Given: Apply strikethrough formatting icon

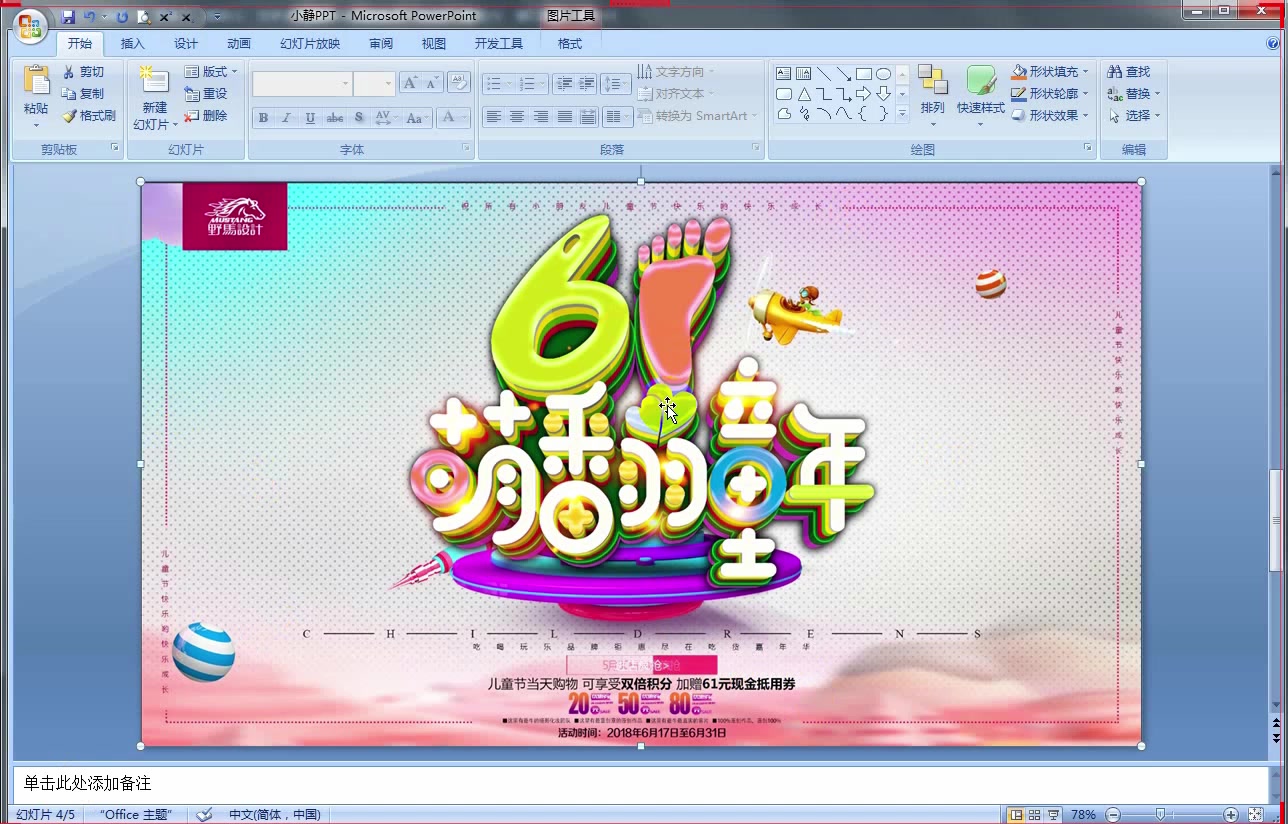Looking at the screenshot, I should click(334, 117).
